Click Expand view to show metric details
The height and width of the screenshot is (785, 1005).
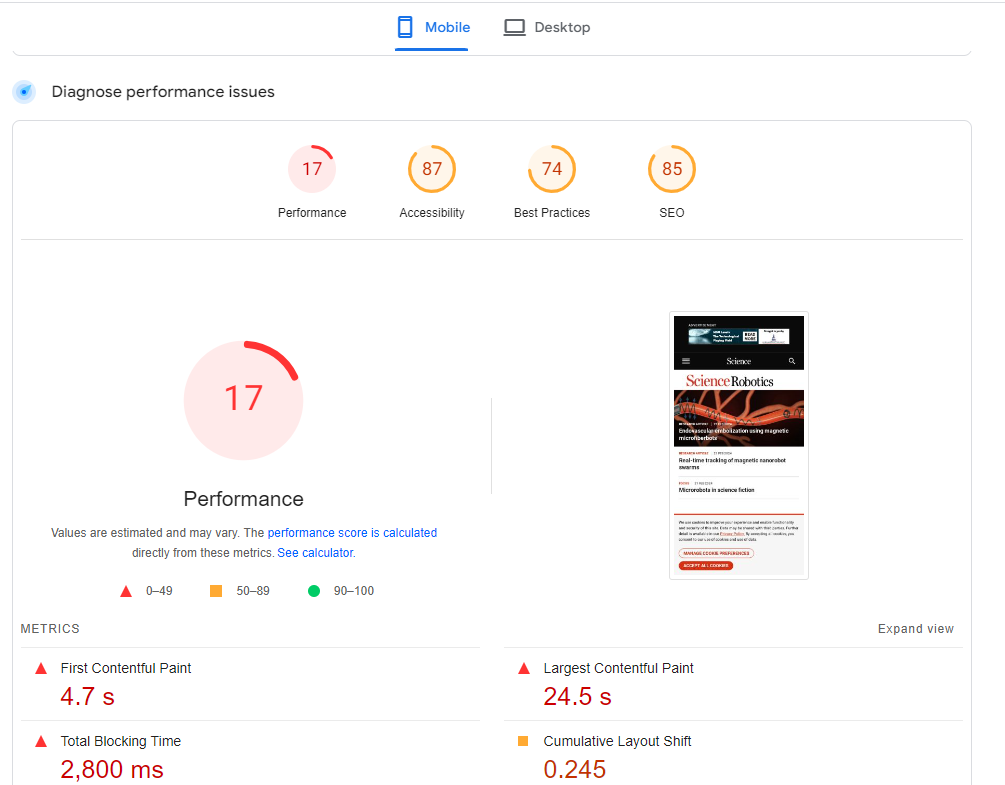(915, 628)
